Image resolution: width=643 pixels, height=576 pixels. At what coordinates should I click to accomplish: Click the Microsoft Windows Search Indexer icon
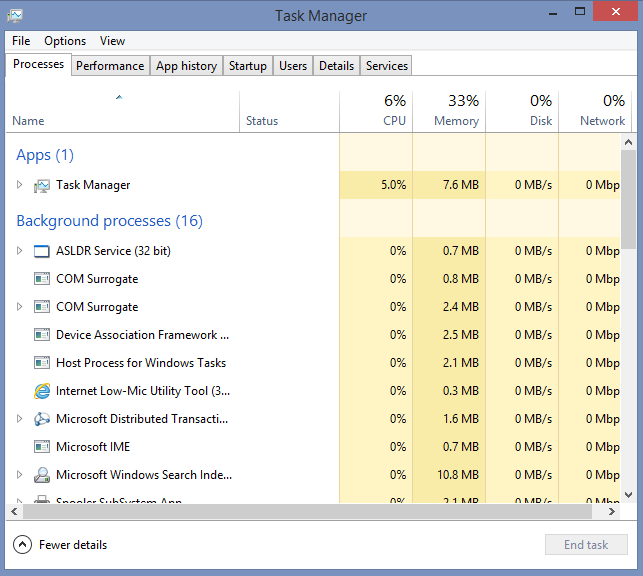coord(42,475)
